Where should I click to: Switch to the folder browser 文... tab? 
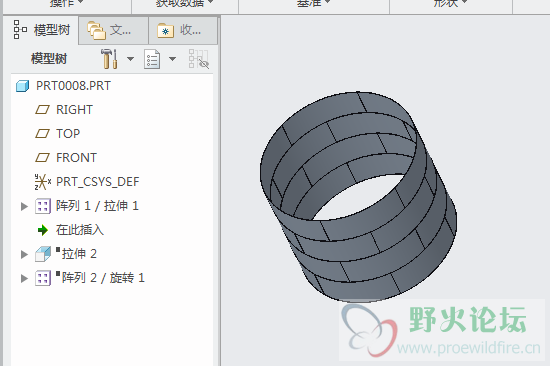(x=113, y=31)
